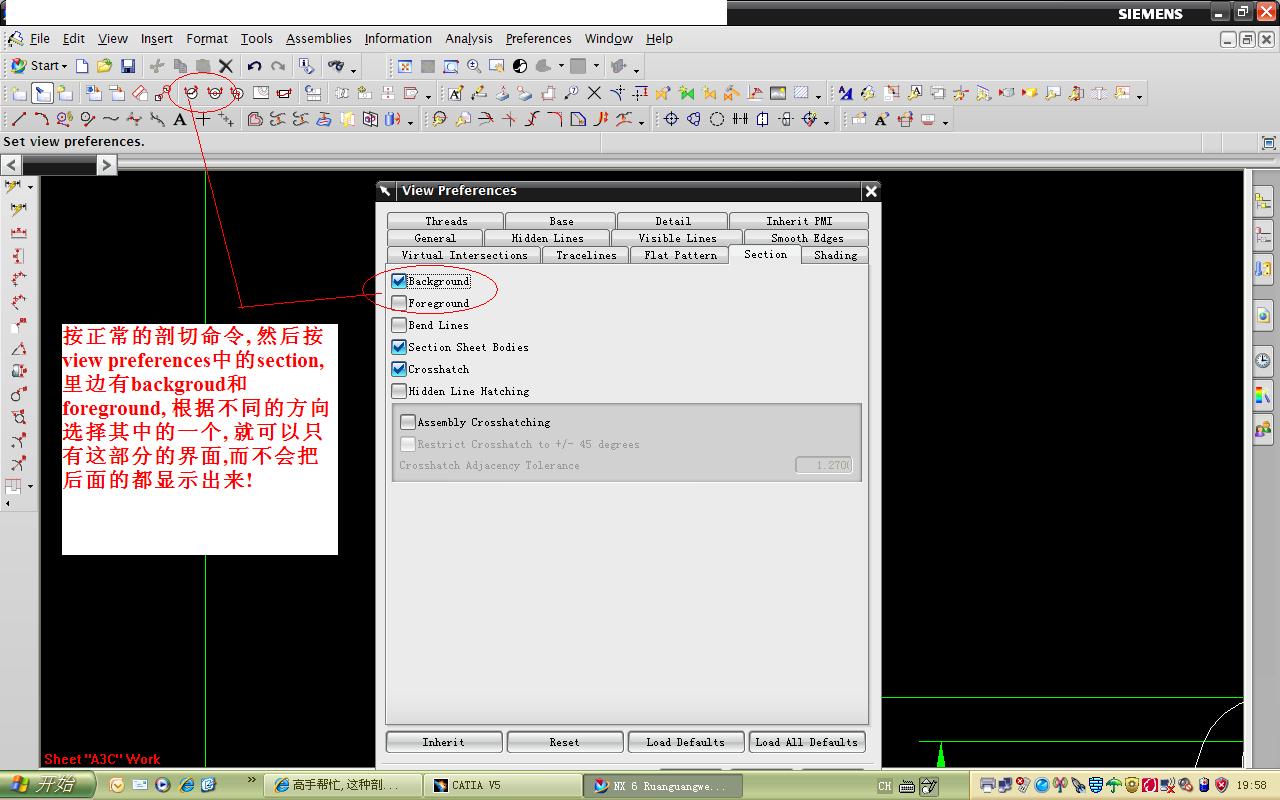Screen dimensions: 1280x800
Task: Open the Preferences menu
Action: coord(538,39)
